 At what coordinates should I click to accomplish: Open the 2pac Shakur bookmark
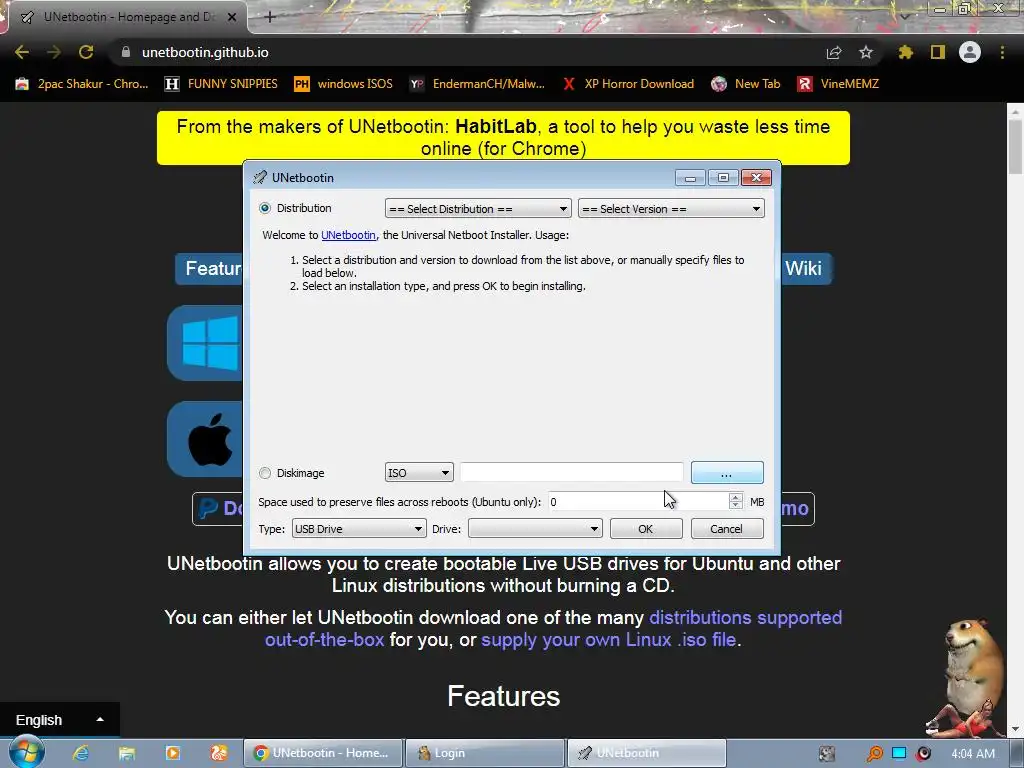pyautogui.click(x=82, y=84)
